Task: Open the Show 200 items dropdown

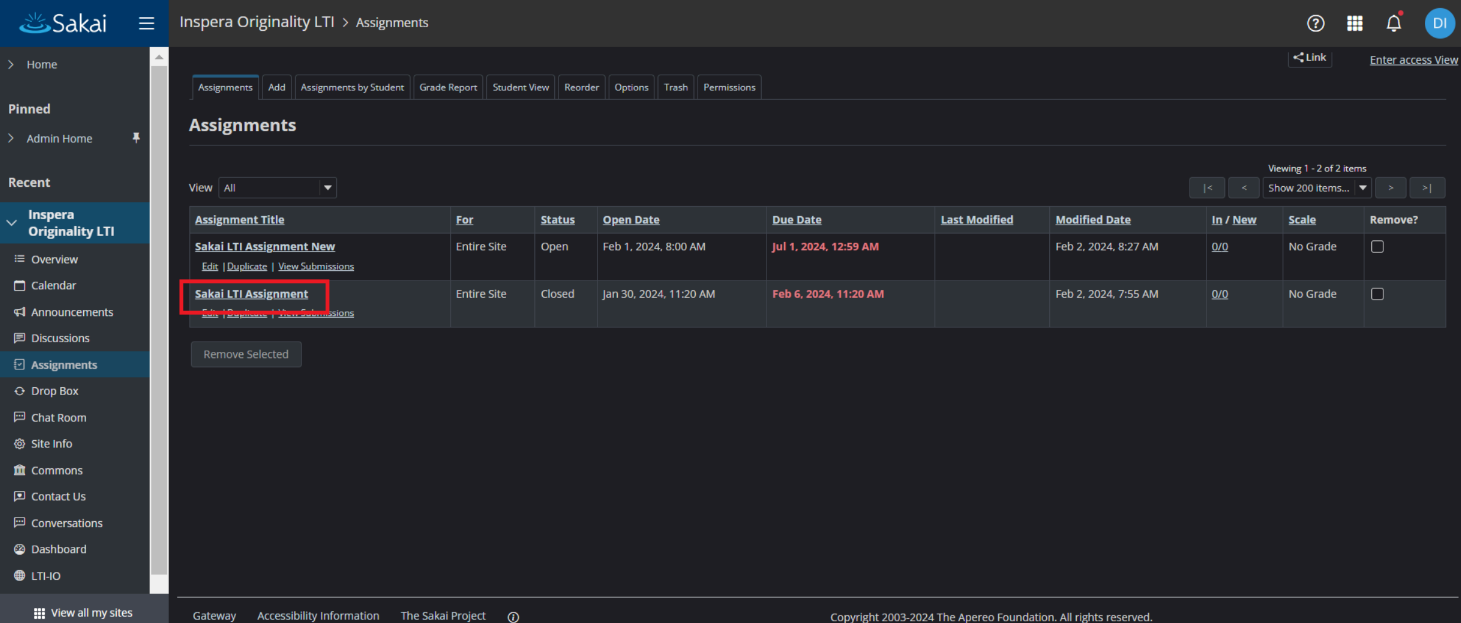Action: tap(1317, 188)
